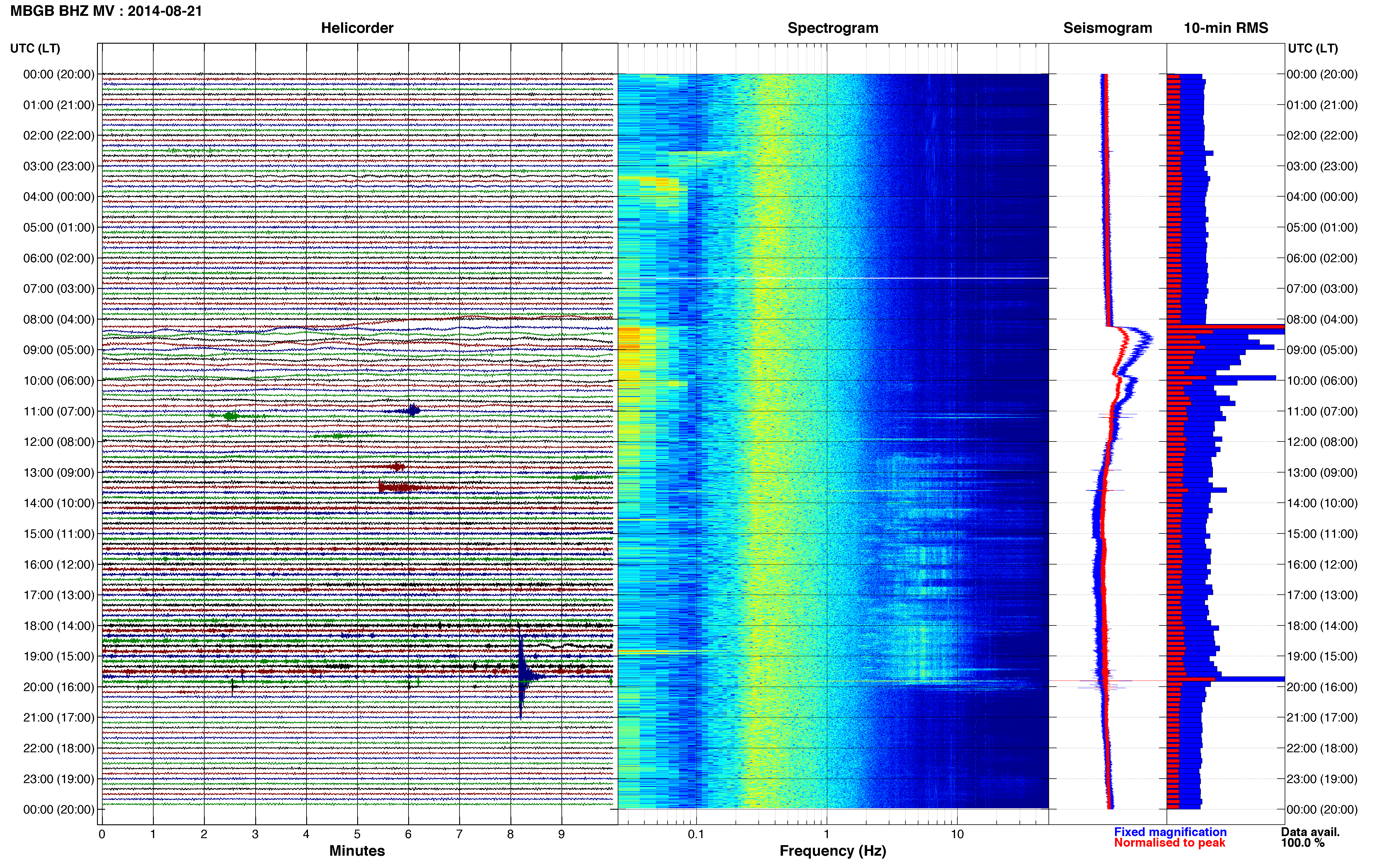The width and height of the screenshot is (1389, 868).
Task: Click the left '08:00 (04:00)' time label
Action: coord(59,319)
